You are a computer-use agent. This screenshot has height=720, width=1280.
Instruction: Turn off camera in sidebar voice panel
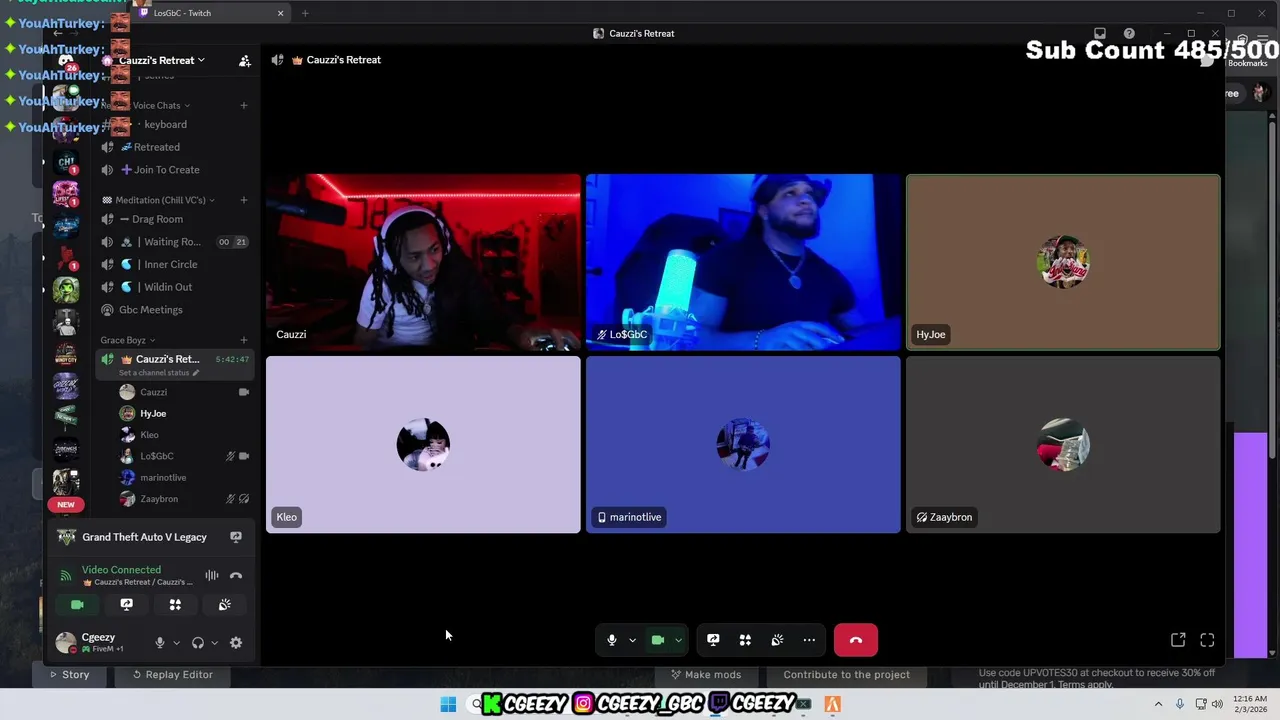(77, 605)
